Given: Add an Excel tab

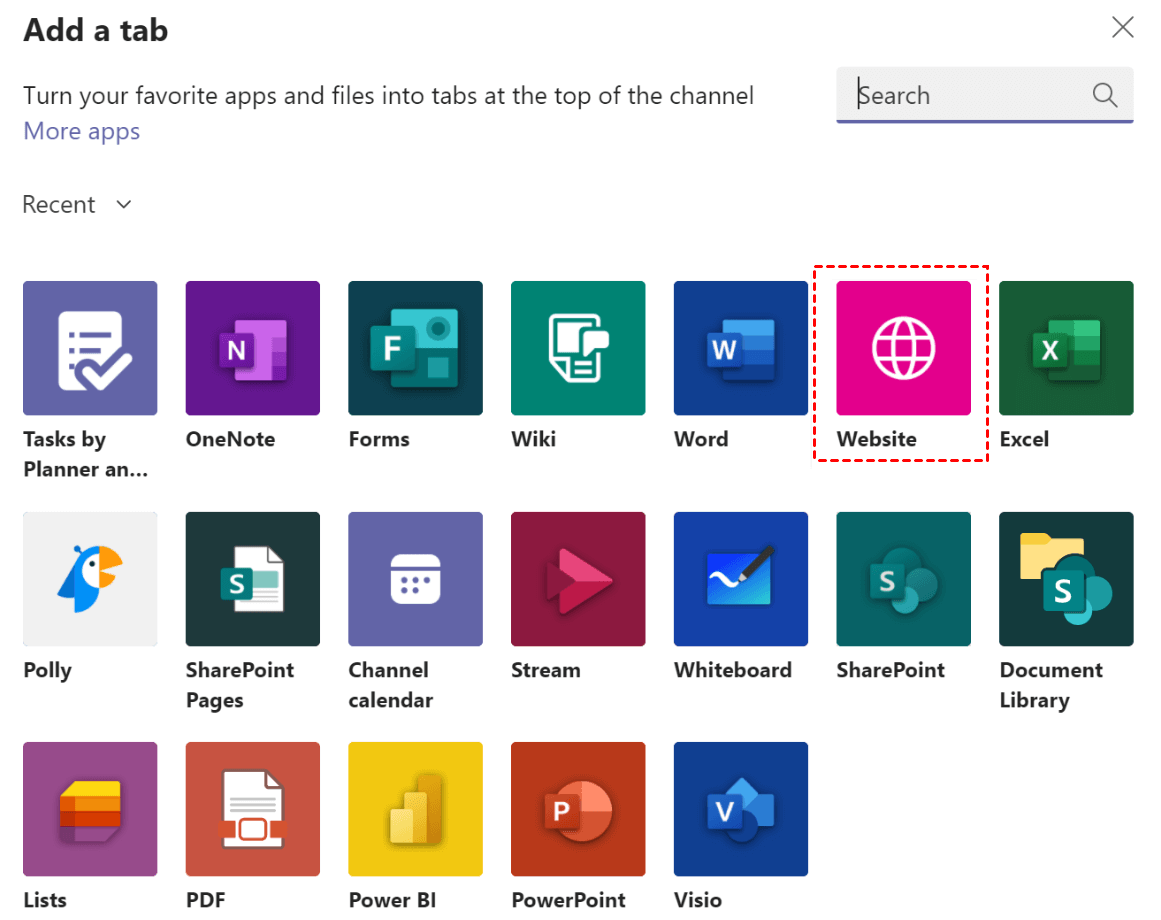Looking at the screenshot, I should coord(1066,348).
